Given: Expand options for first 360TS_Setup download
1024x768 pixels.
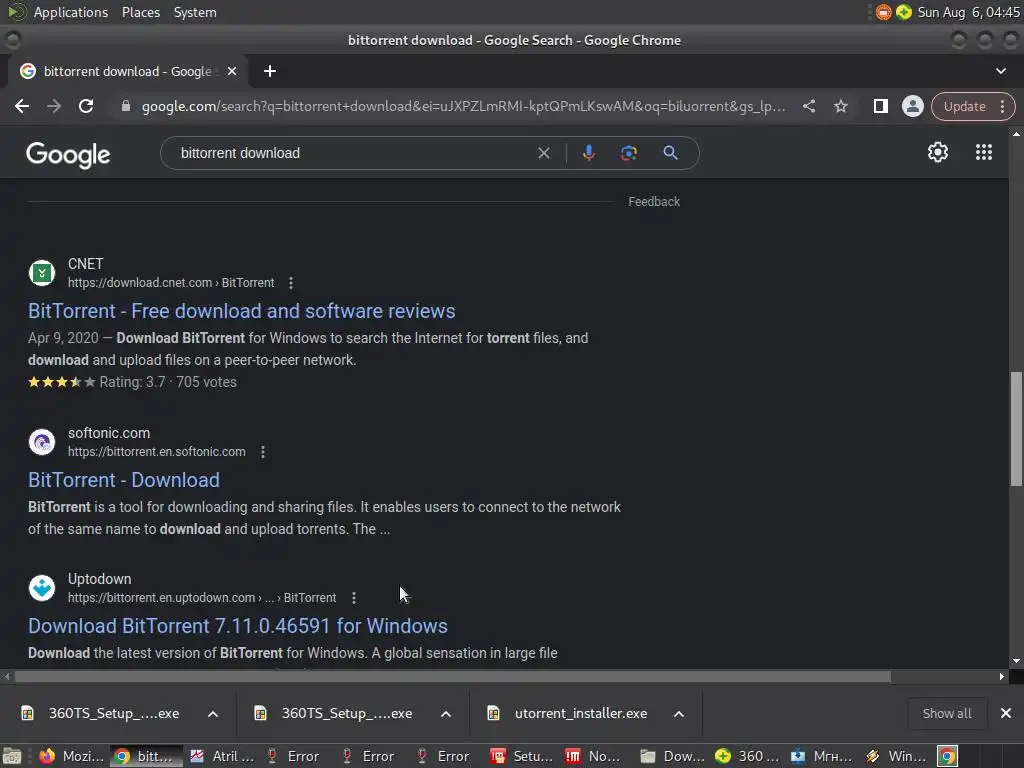Looking at the screenshot, I should pyautogui.click(x=213, y=714).
